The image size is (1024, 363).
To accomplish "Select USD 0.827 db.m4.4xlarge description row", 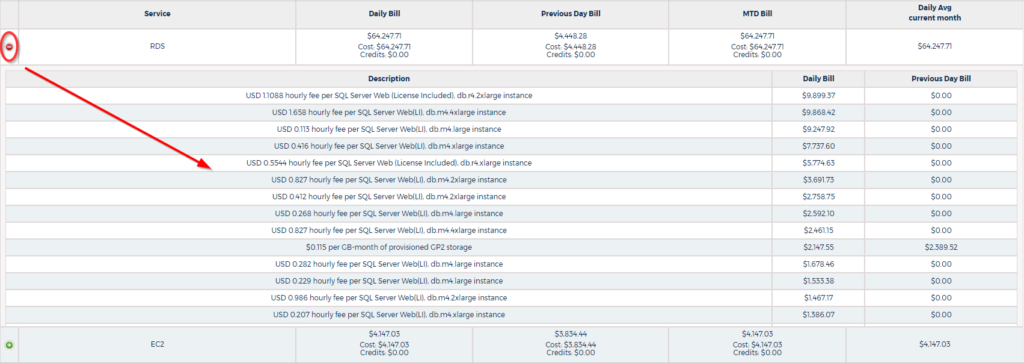I will (389, 230).
